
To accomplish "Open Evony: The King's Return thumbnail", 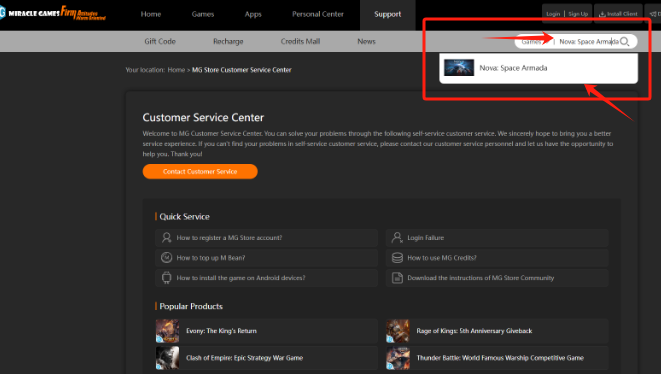I will (x=167, y=331).
